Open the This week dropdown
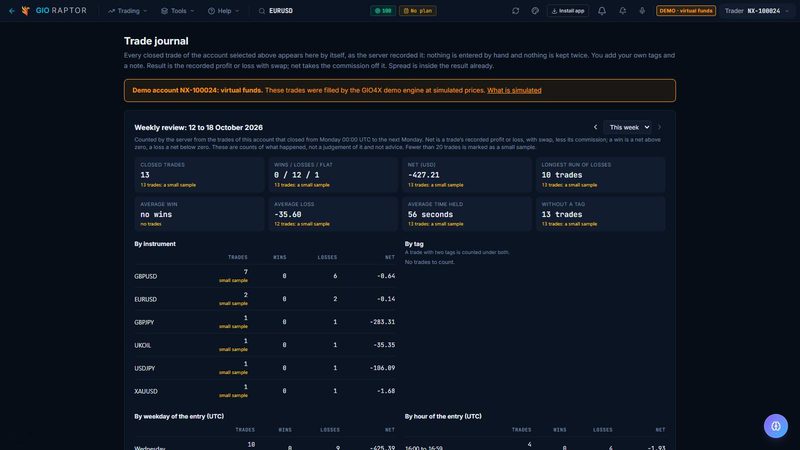 (x=627, y=127)
